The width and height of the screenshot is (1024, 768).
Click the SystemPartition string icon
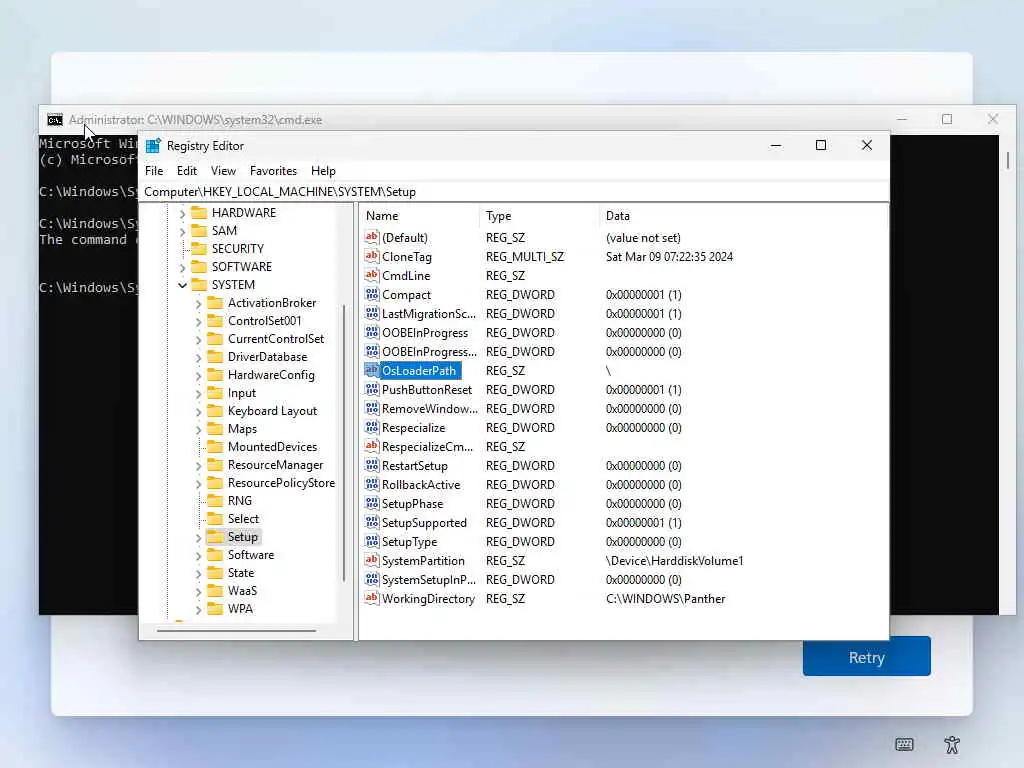click(372, 560)
